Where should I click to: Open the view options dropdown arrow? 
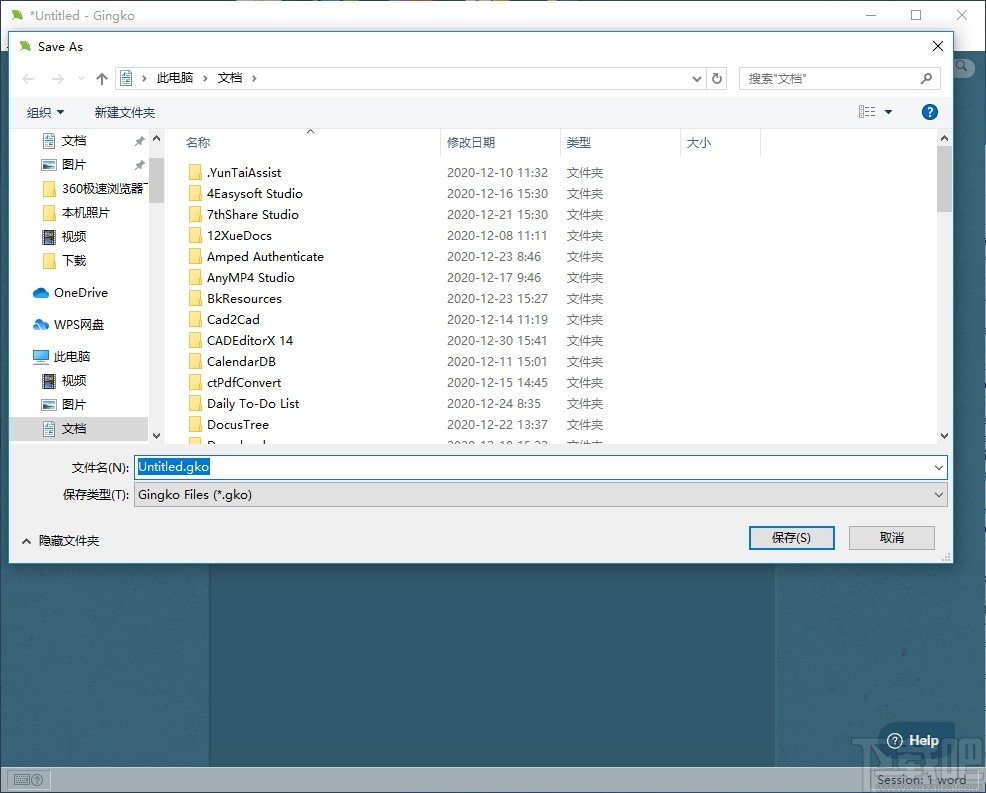coord(889,112)
